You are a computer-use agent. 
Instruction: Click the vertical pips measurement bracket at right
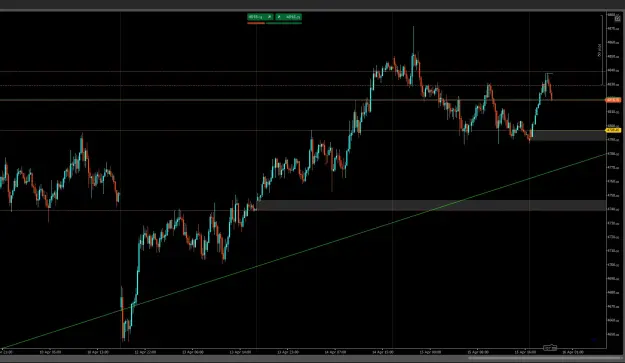click(601, 50)
